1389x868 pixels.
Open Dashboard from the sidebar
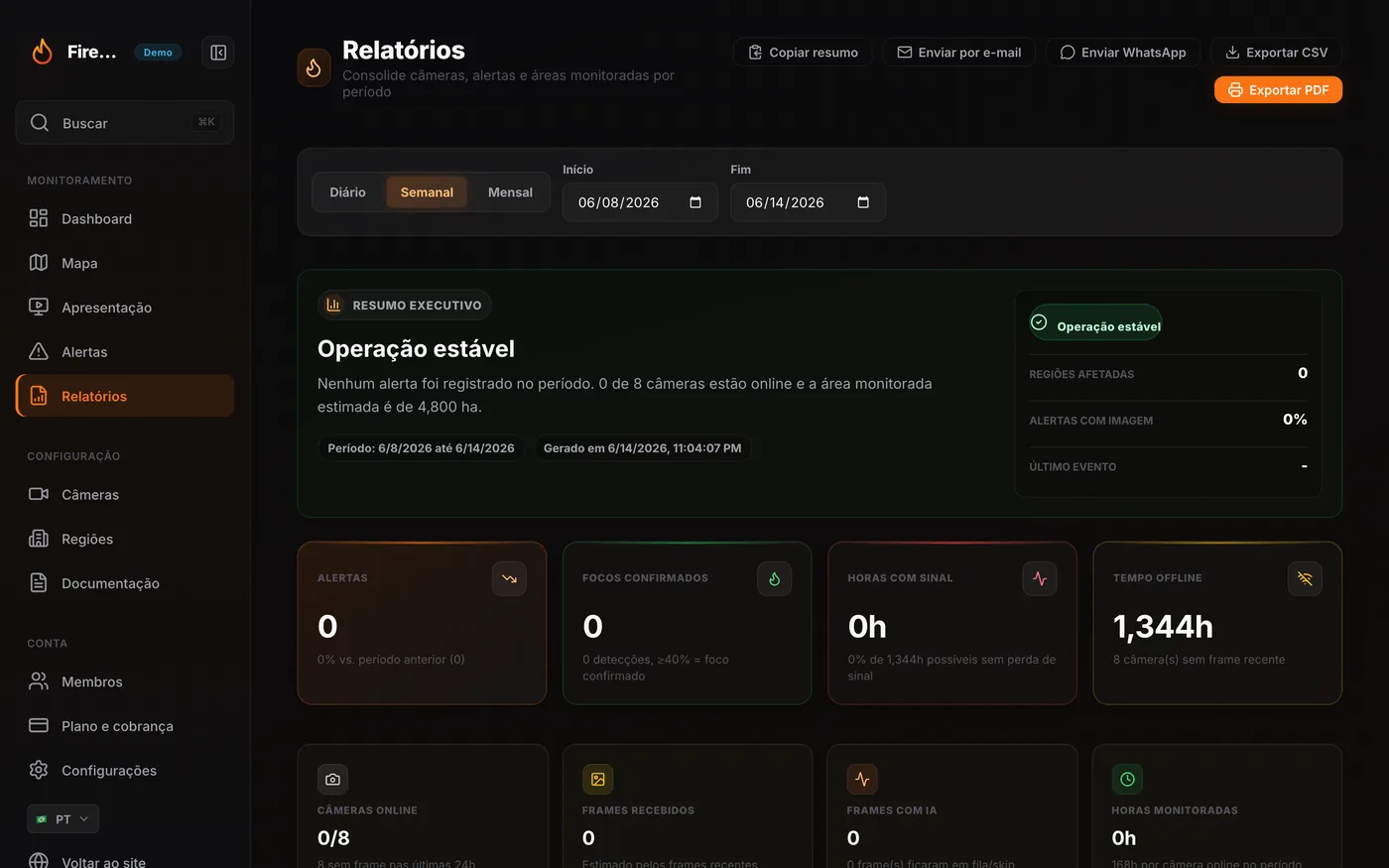tap(125, 218)
